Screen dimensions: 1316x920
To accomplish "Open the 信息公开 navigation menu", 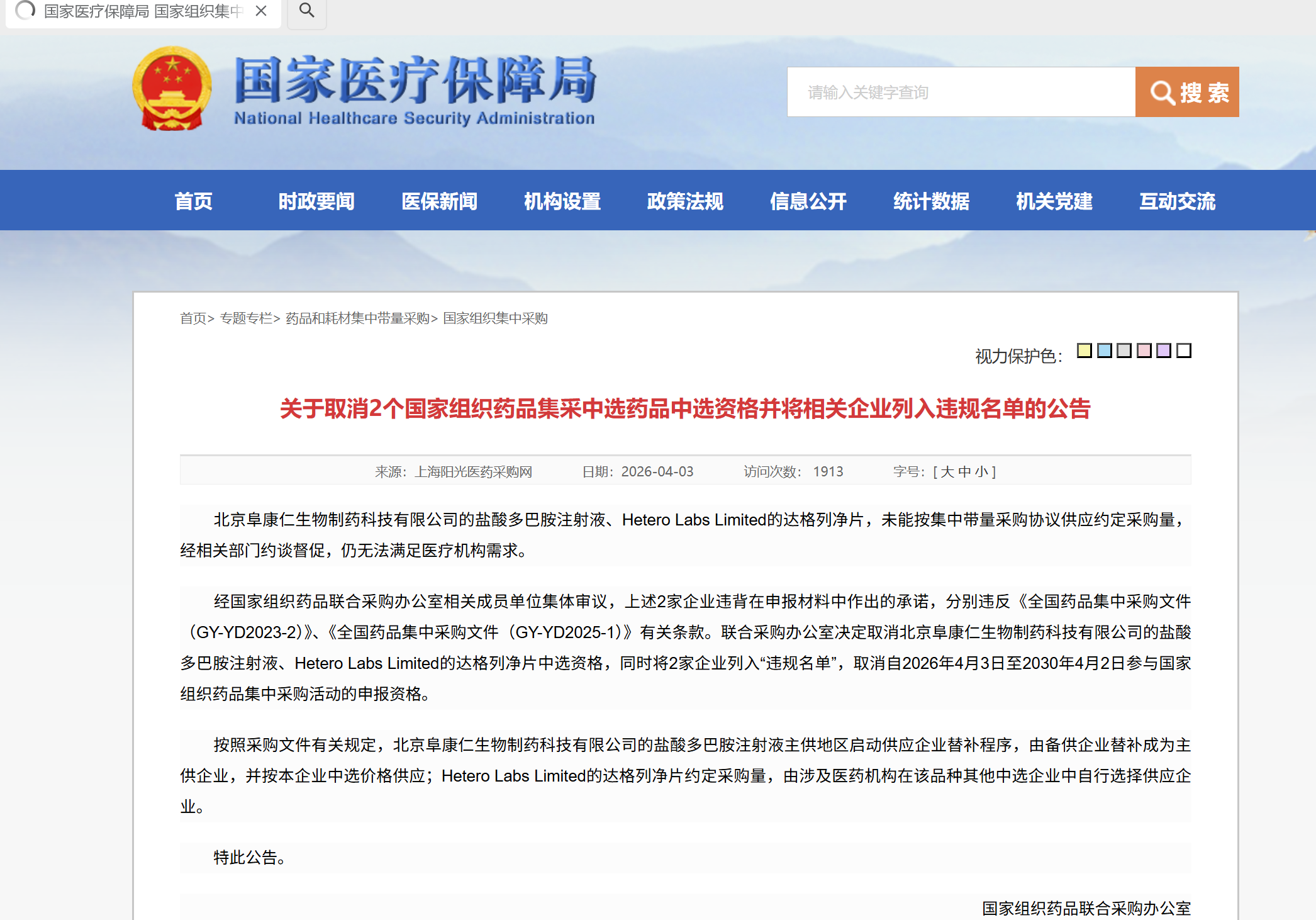I will [x=808, y=201].
